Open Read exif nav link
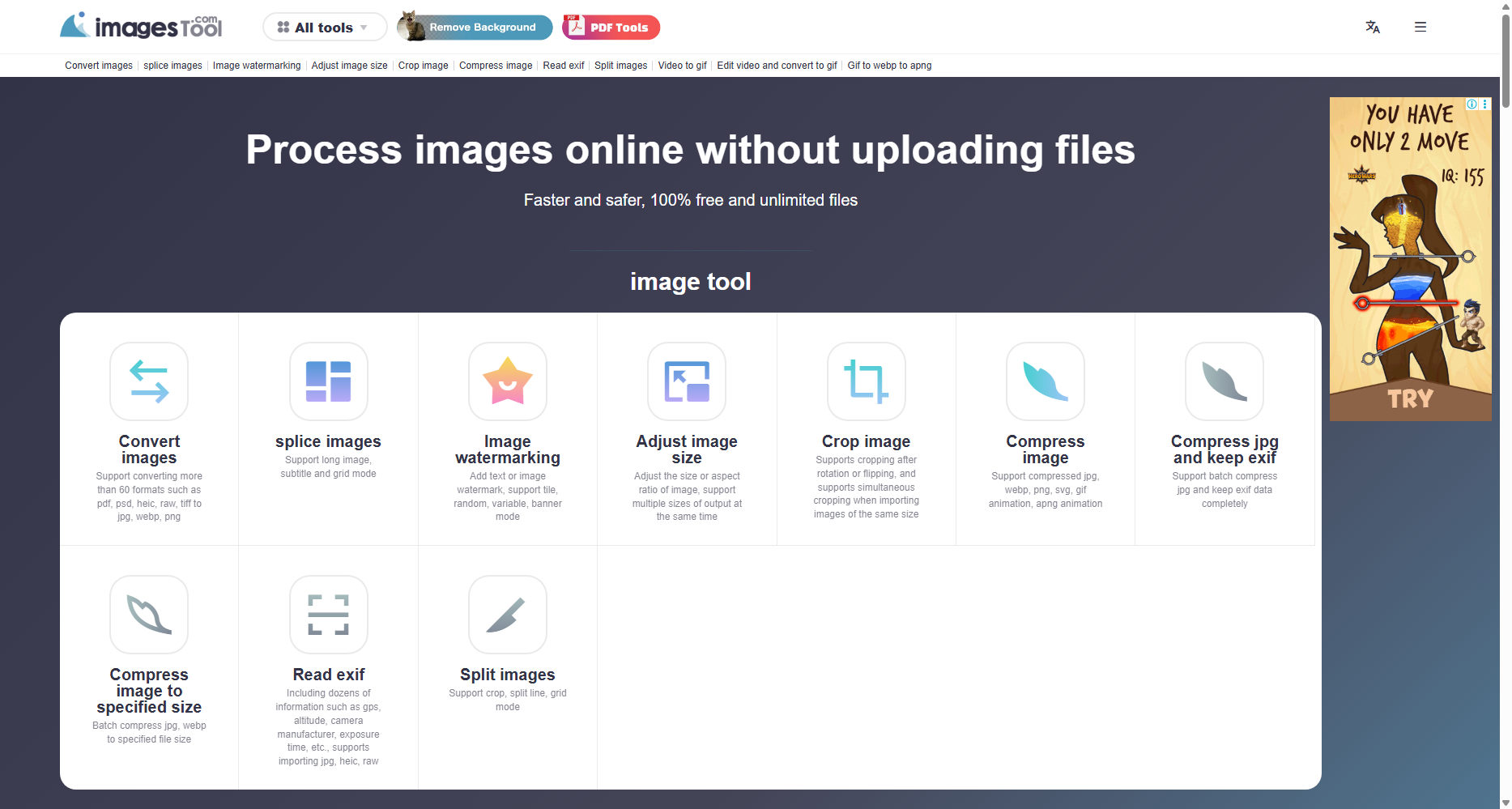1512x809 pixels. point(564,66)
